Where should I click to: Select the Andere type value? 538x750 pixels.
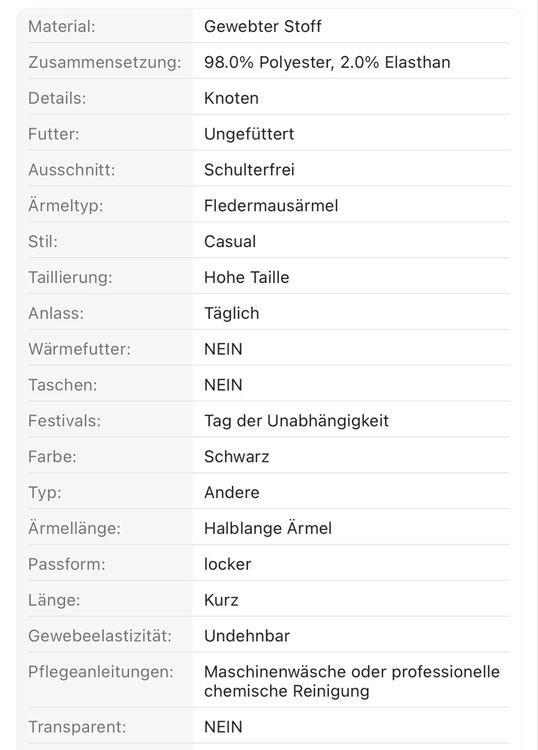[232, 493]
